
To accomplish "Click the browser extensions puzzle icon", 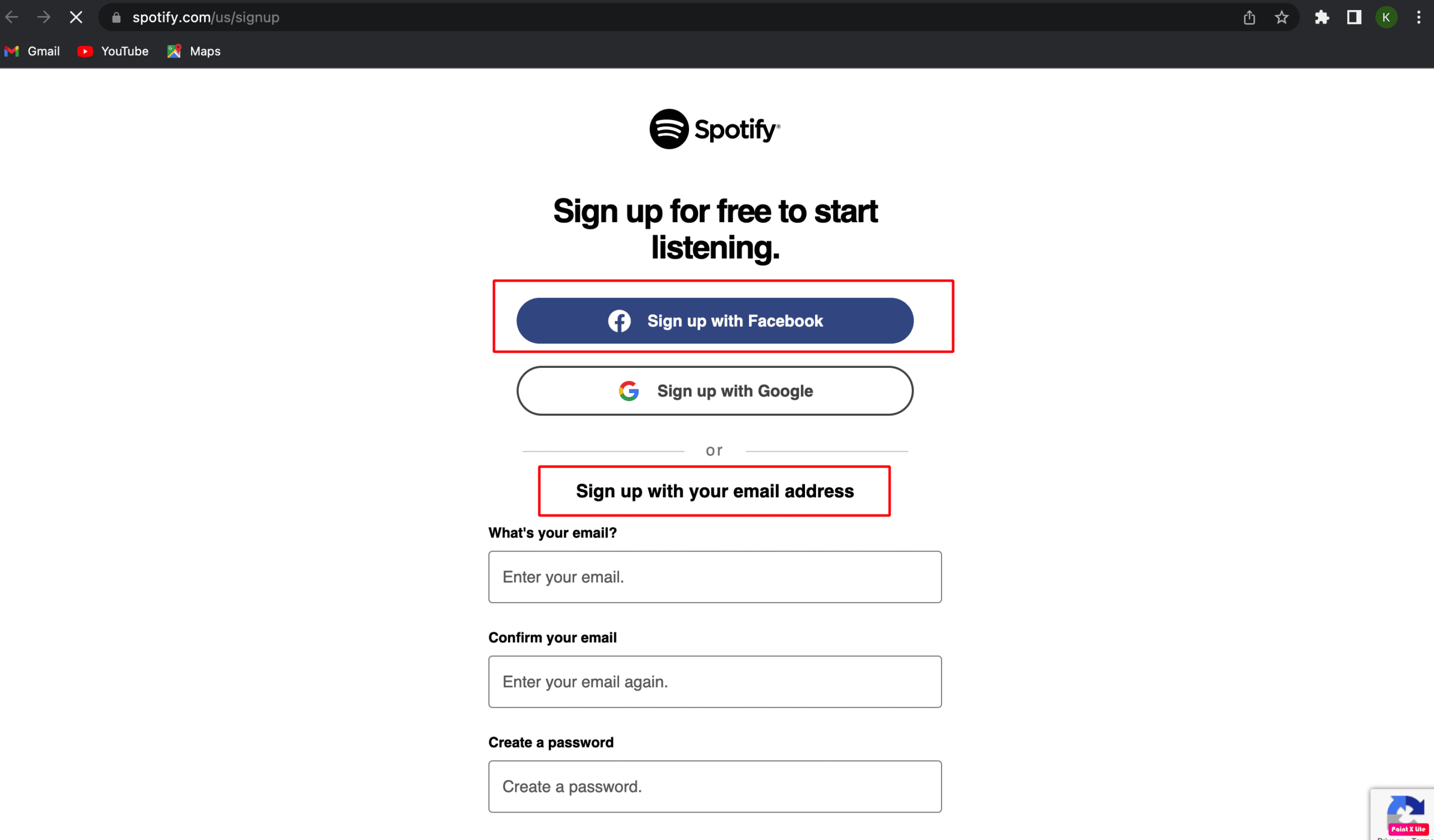I will pyautogui.click(x=1322, y=18).
